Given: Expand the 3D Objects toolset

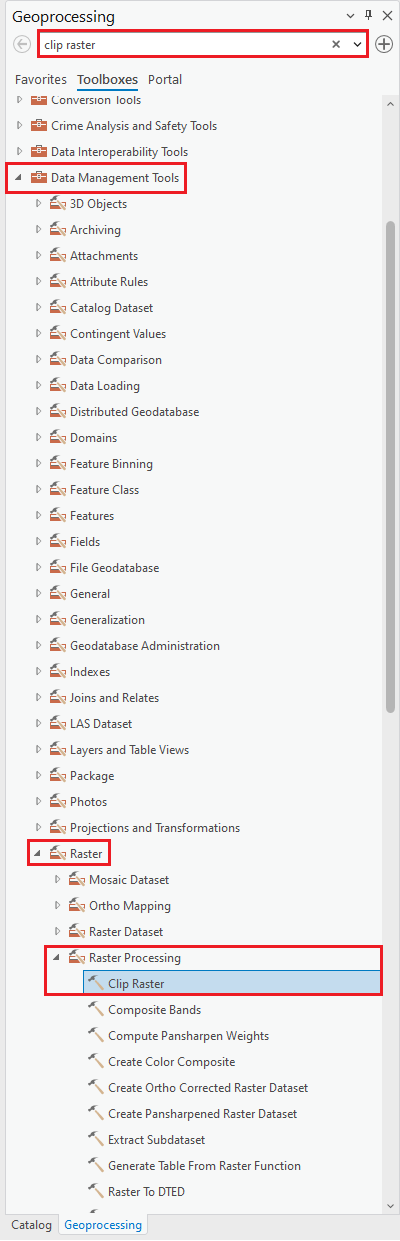Looking at the screenshot, I should pyautogui.click(x=38, y=204).
